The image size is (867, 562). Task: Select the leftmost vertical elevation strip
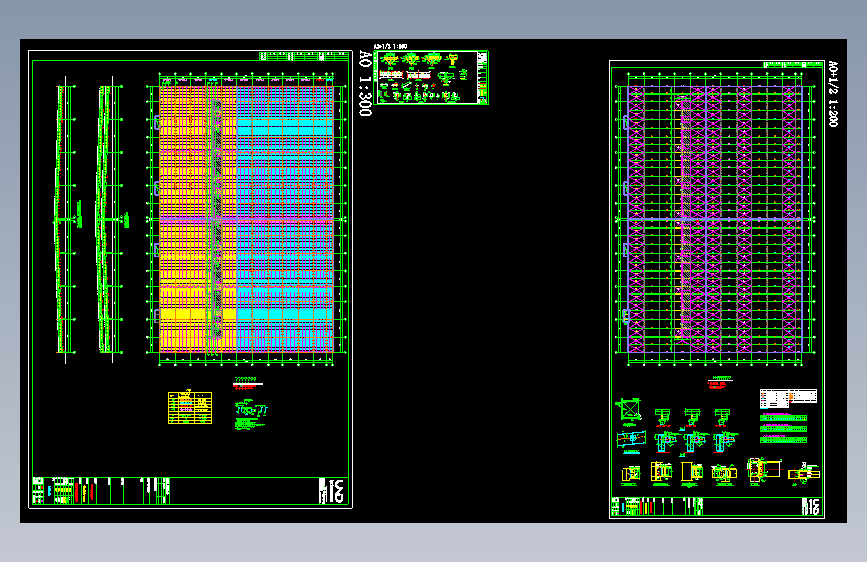[65, 219]
